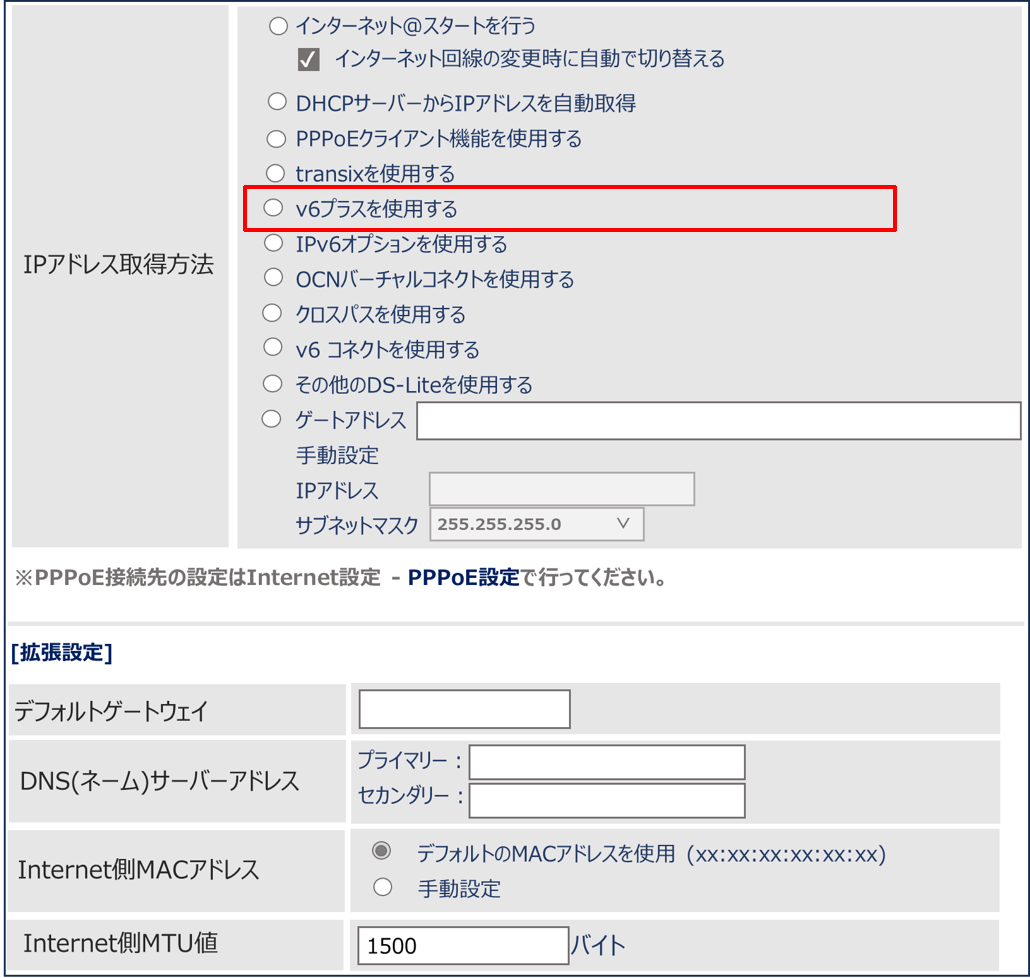This screenshot has height=978, width=1030.
Task: Click the manual IPアドレス input field
Action: 561,490
